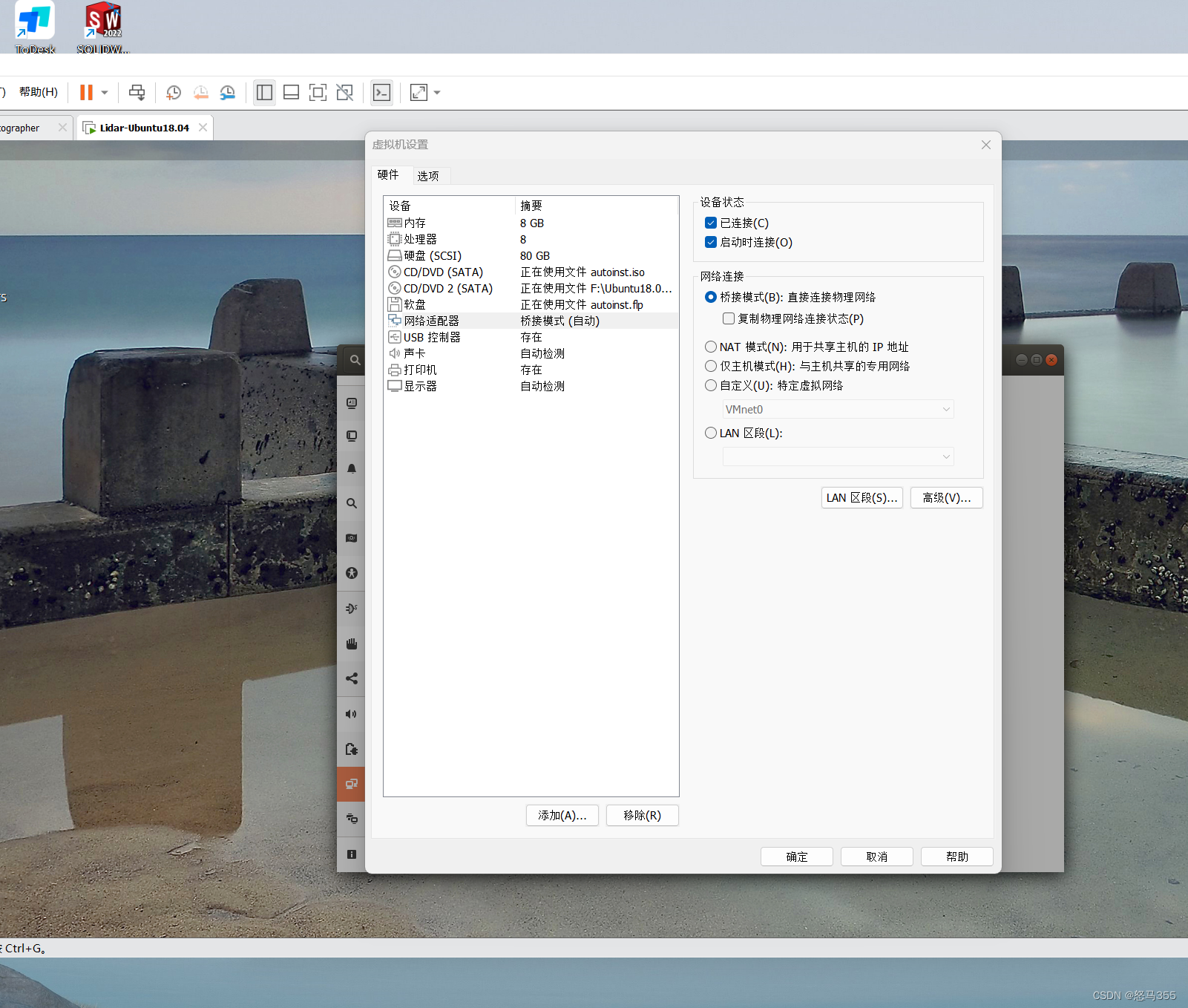Select 声卡 in the device list
Image resolution: width=1188 pixels, height=1008 pixels.
(414, 353)
